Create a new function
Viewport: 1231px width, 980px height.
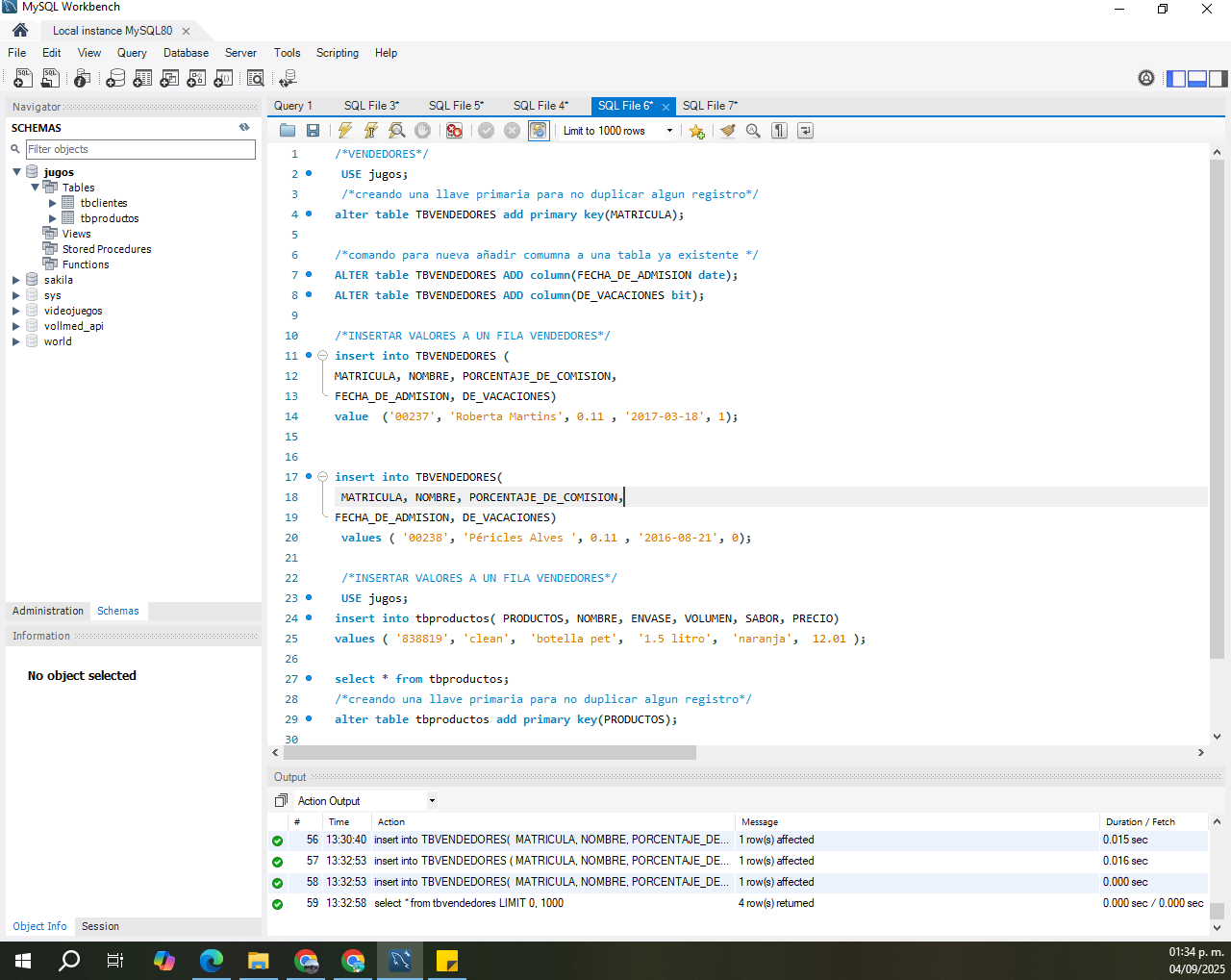[x=223, y=79]
